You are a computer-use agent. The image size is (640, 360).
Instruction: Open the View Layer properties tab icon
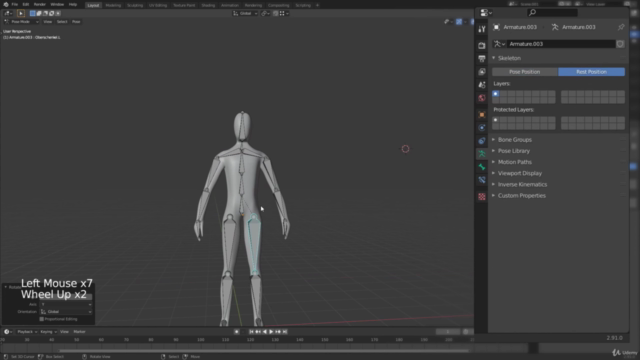[482, 71]
